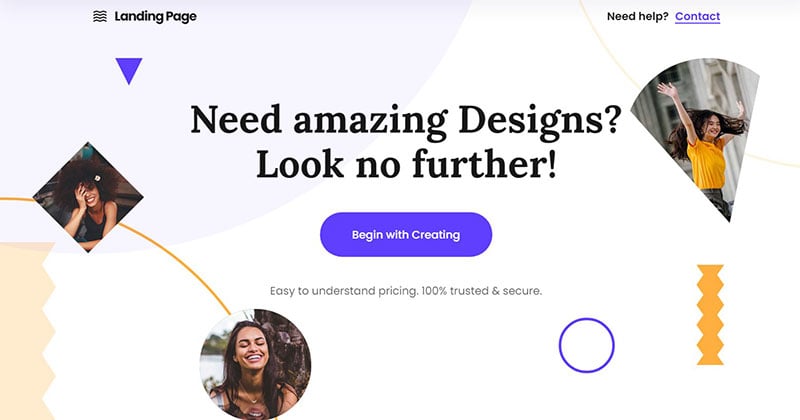Select the circular photo of smiling woman

pos(255,364)
